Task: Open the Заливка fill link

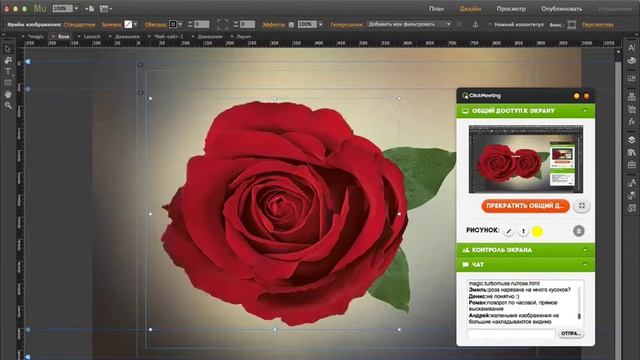Action: (111, 24)
